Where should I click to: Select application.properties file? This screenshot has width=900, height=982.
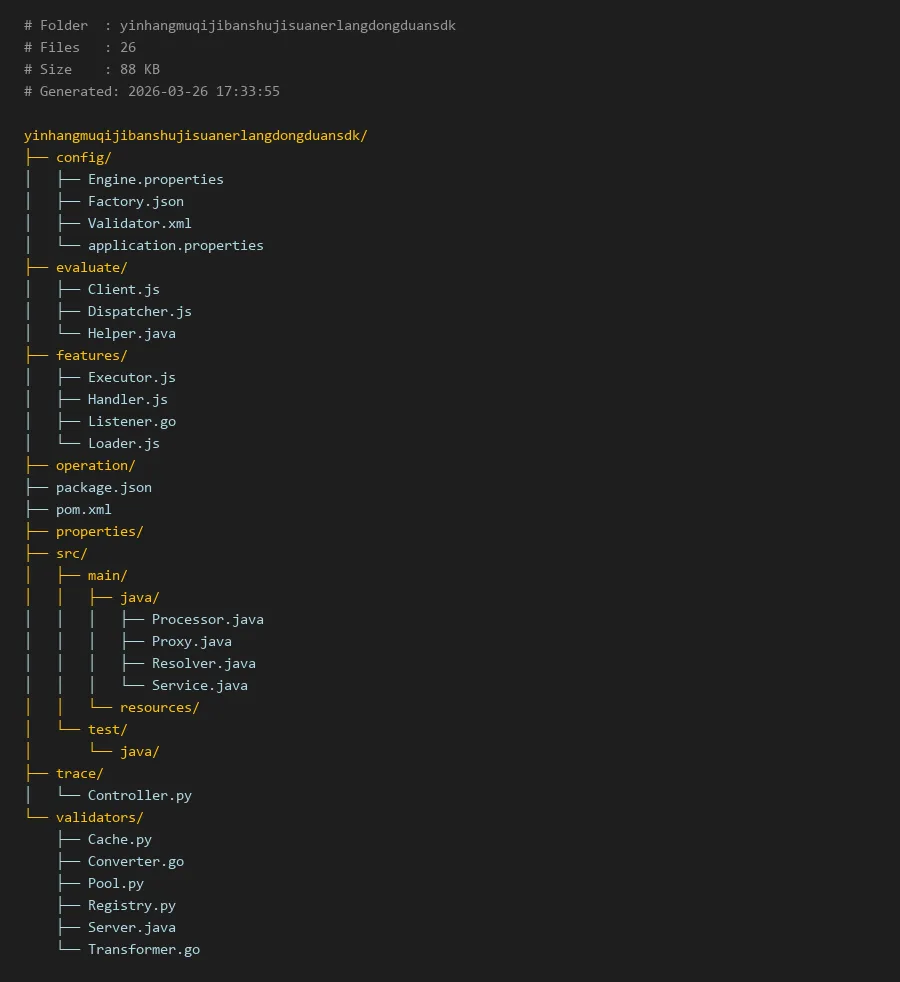175,245
